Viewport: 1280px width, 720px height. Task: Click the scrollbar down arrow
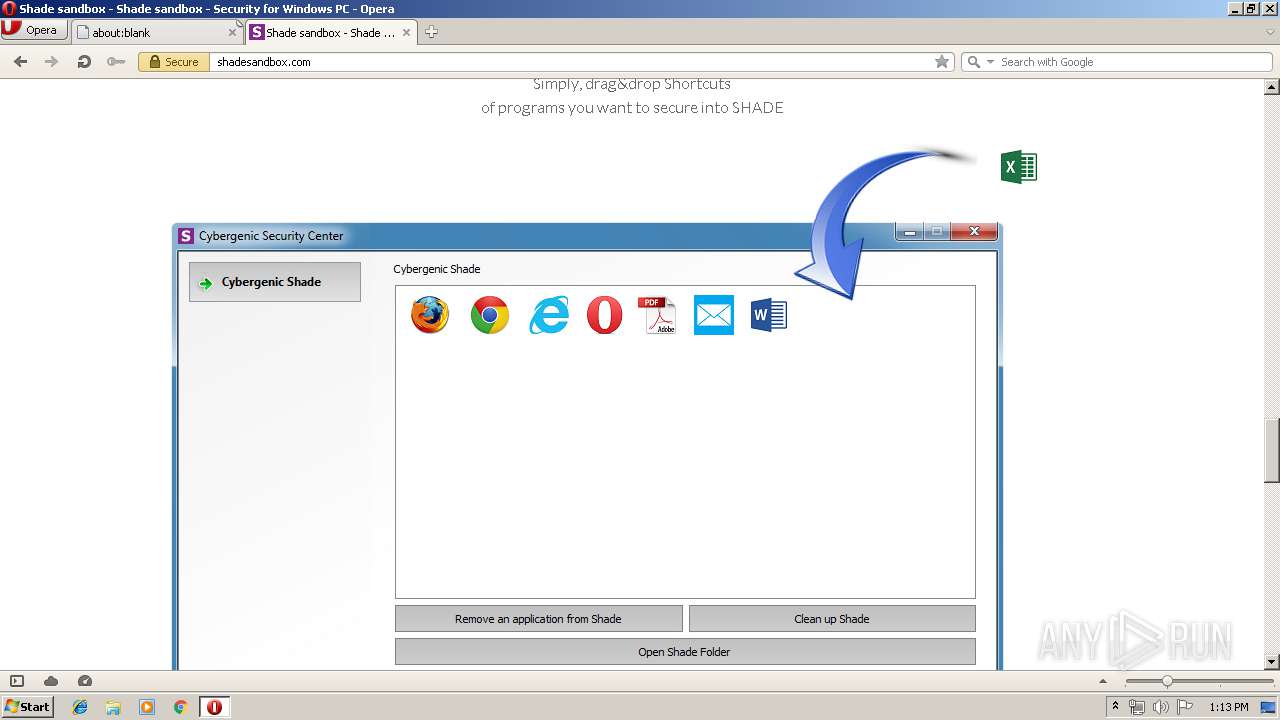point(1272,662)
